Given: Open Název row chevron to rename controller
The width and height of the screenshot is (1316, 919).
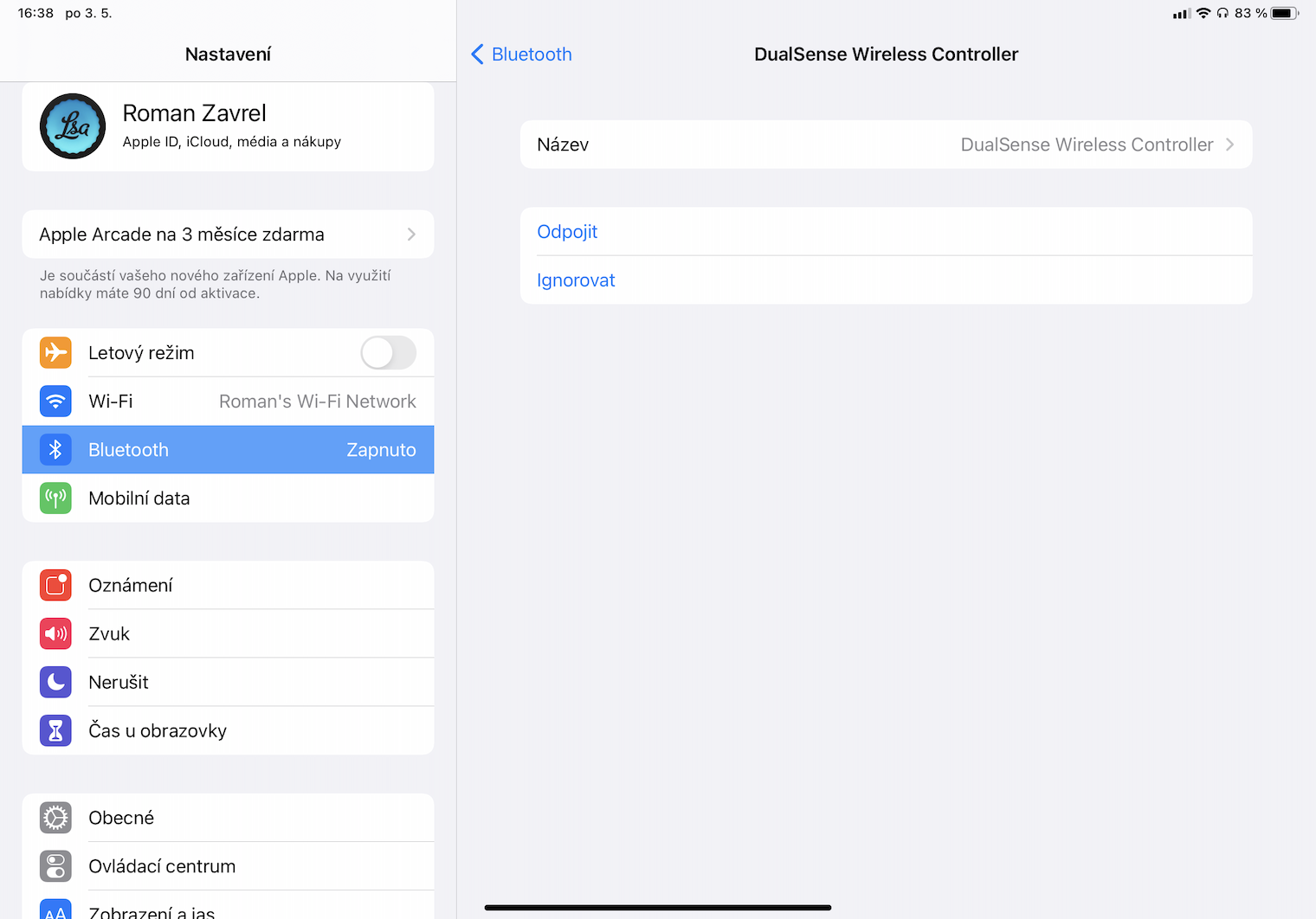Looking at the screenshot, I should [x=1229, y=145].
